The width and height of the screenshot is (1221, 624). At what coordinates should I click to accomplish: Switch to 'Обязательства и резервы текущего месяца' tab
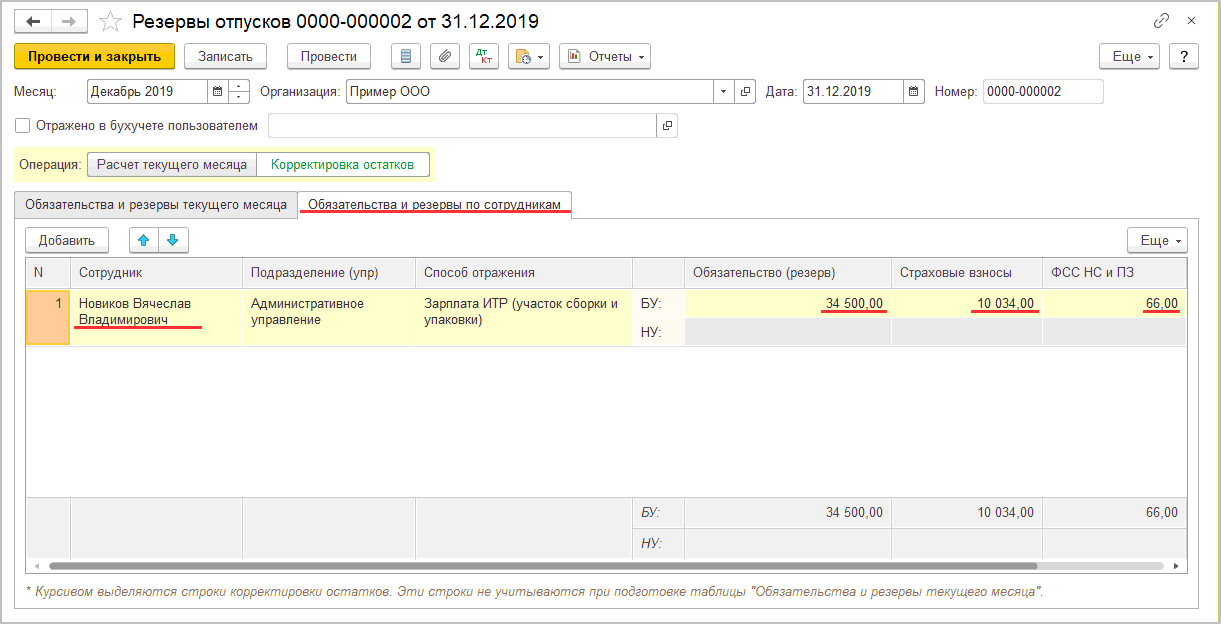(x=156, y=204)
